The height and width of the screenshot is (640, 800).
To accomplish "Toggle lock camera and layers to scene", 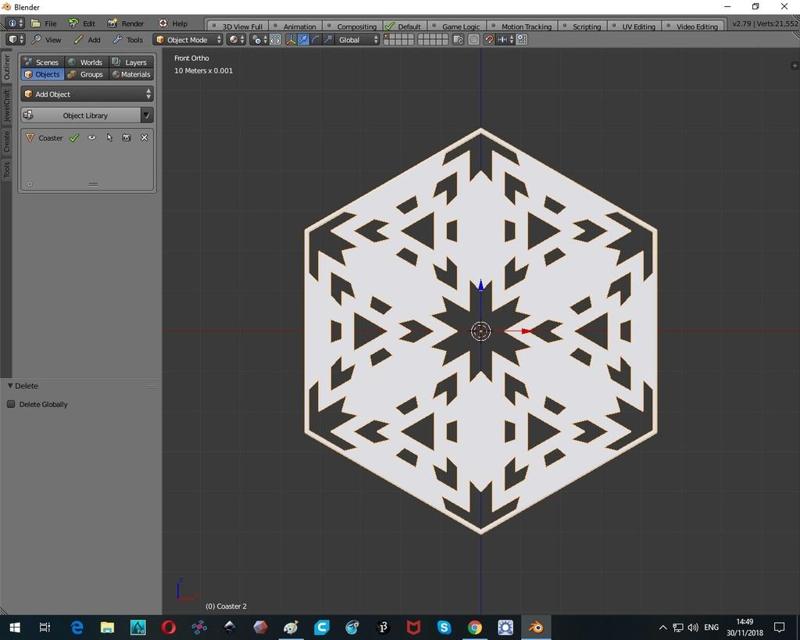I will pos(458,39).
